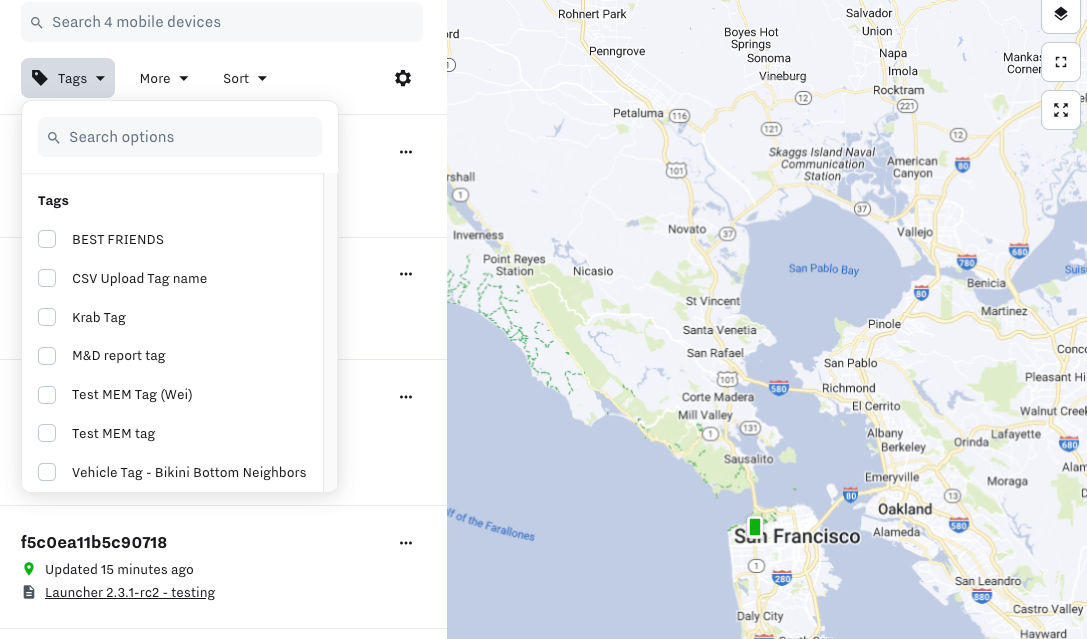Toggle fullscreen map icon
Viewport: 1087px width, 639px height.
click(1061, 110)
